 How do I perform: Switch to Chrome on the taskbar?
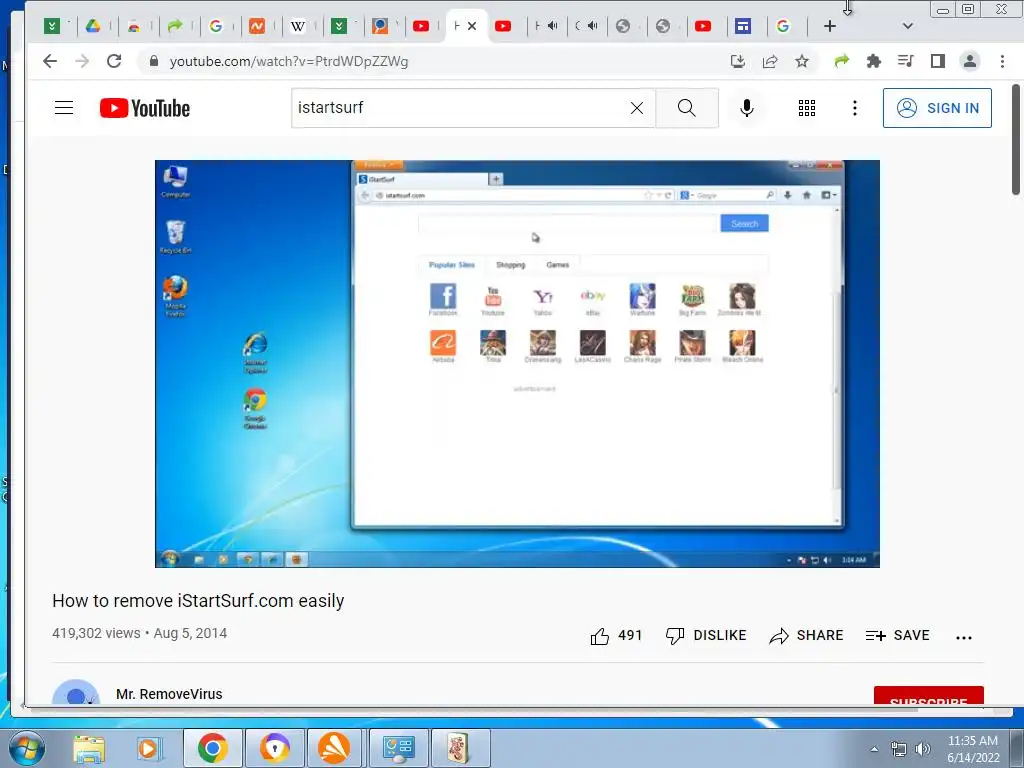[213, 748]
